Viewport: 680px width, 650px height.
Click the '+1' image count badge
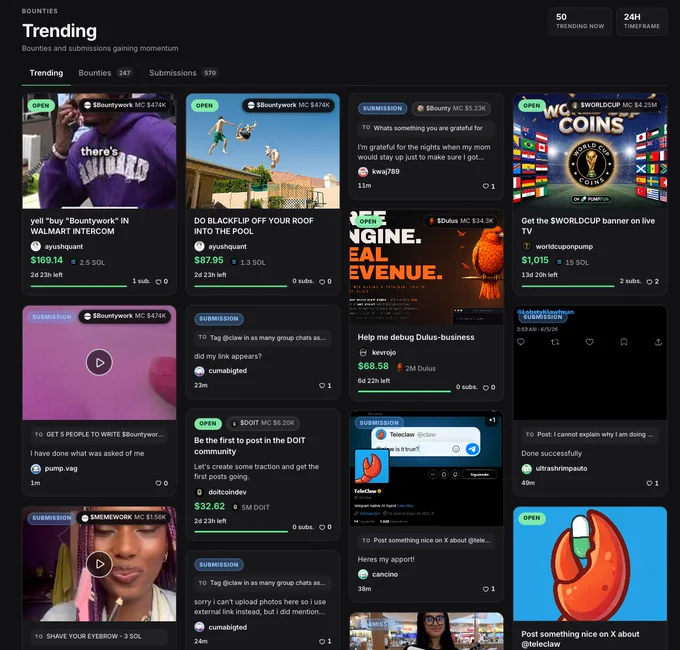coord(492,420)
